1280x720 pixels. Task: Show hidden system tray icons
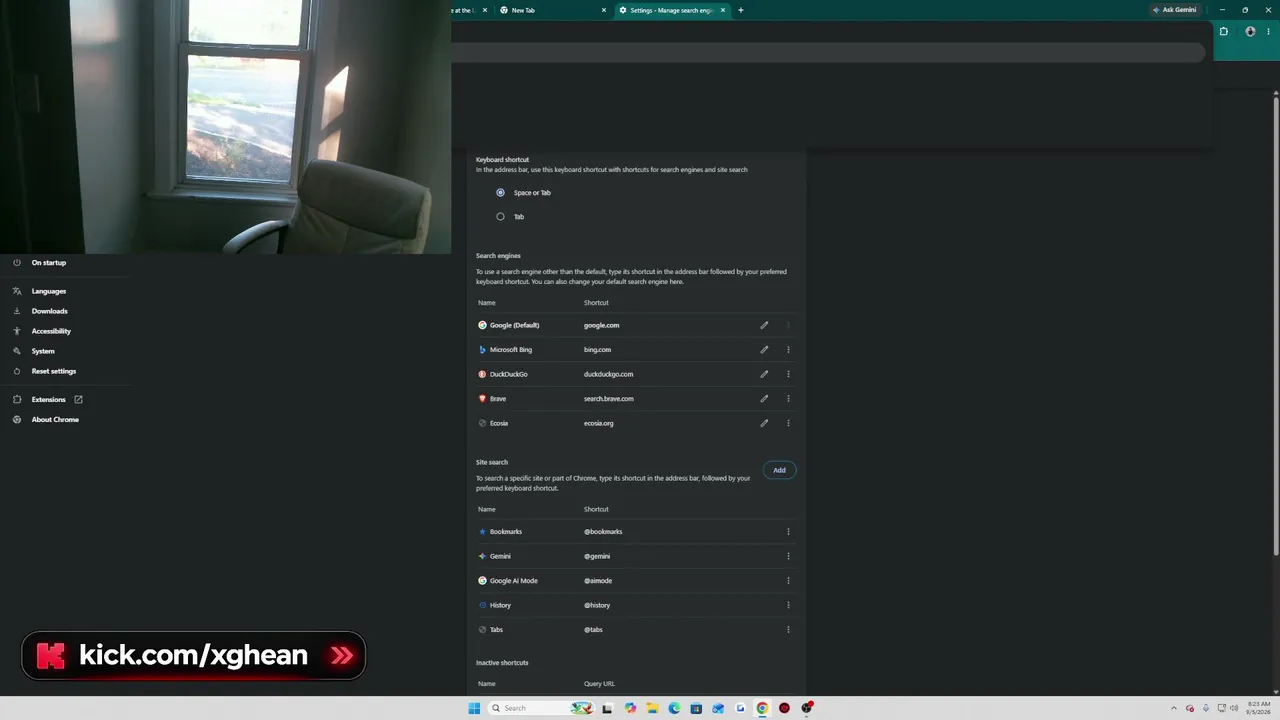1176,708
